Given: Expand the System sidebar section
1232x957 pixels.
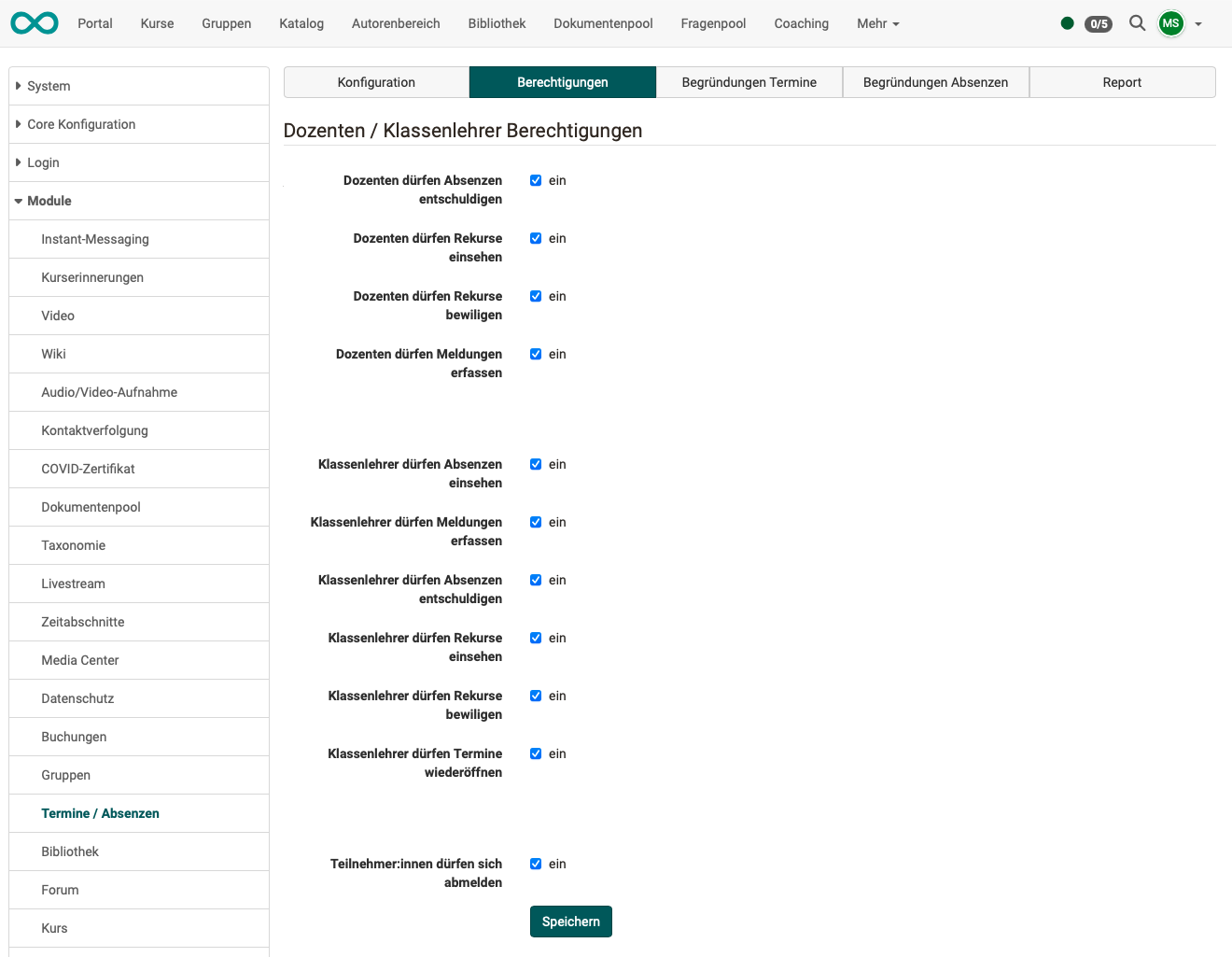Looking at the screenshot, I should 48,86.
